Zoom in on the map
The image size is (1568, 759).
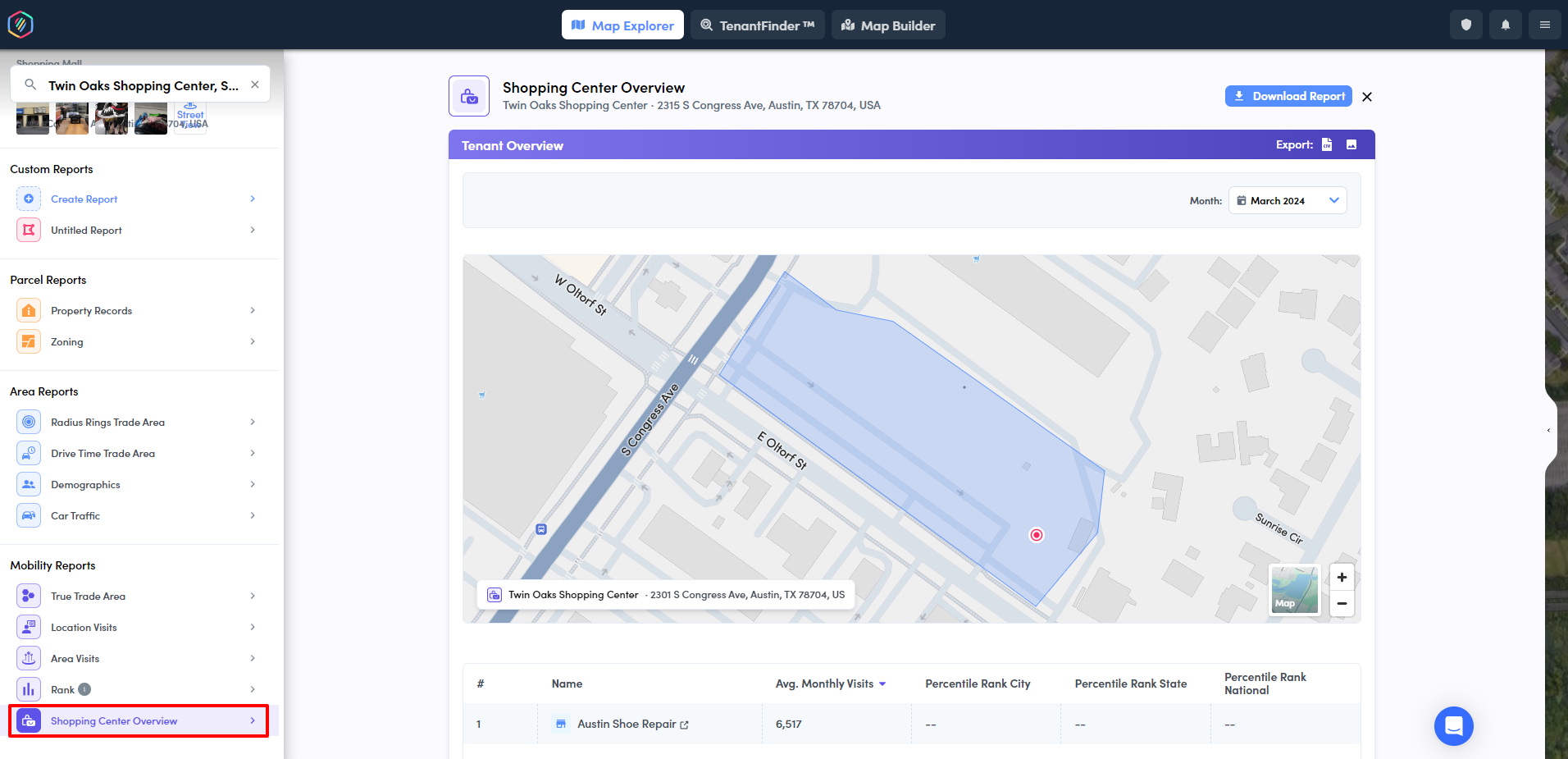click(1342, 577)
